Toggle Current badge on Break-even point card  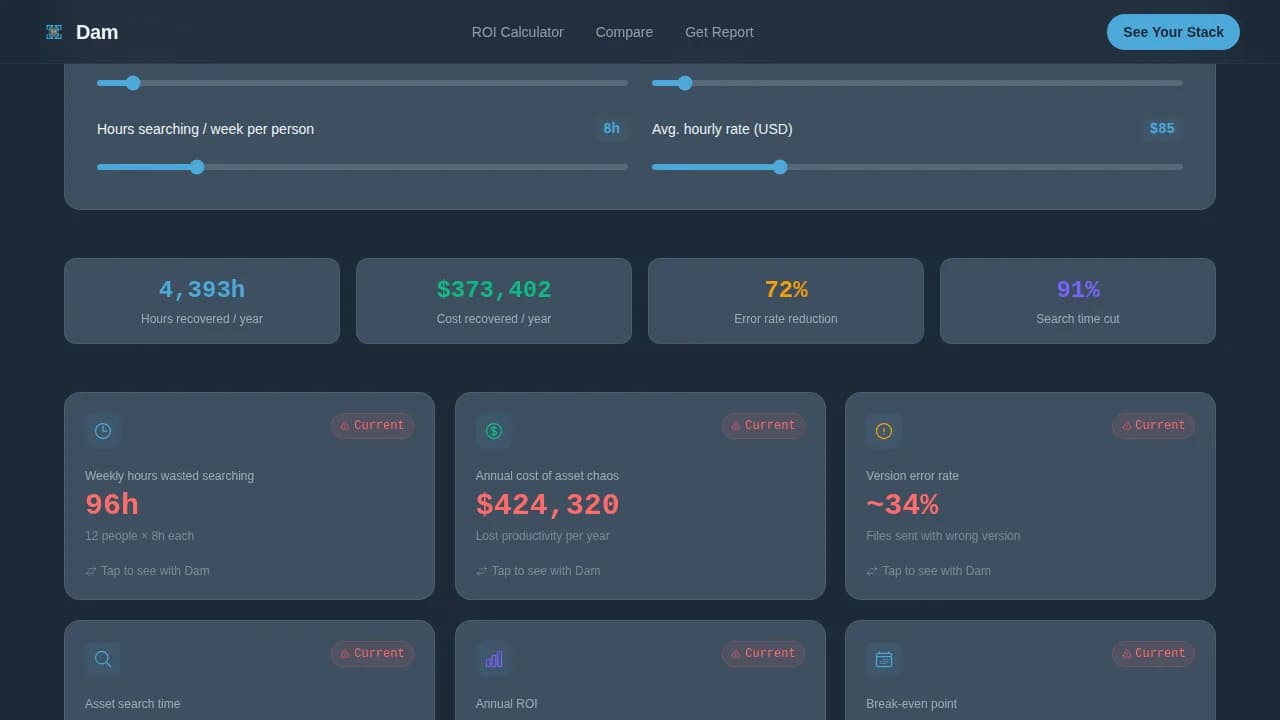[x=1153, y=654]
